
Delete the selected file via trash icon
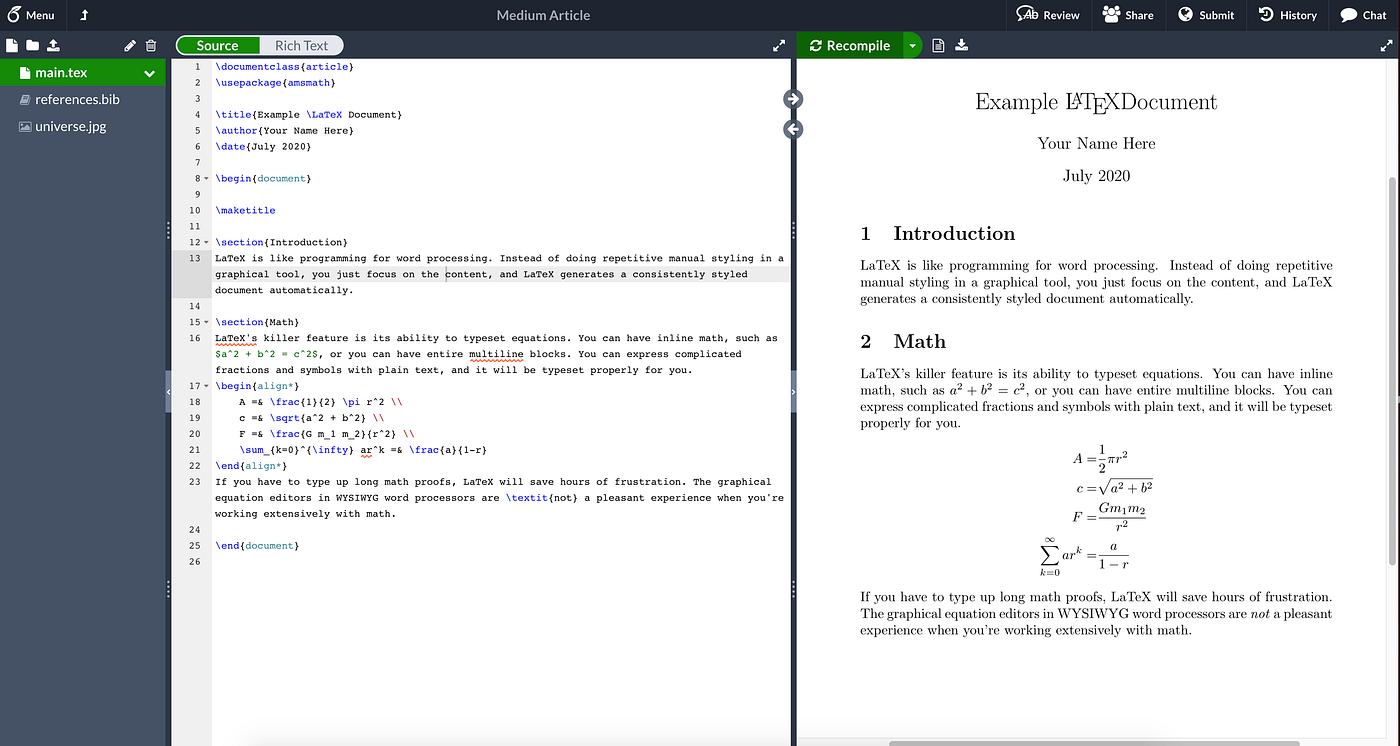[151, 45]
